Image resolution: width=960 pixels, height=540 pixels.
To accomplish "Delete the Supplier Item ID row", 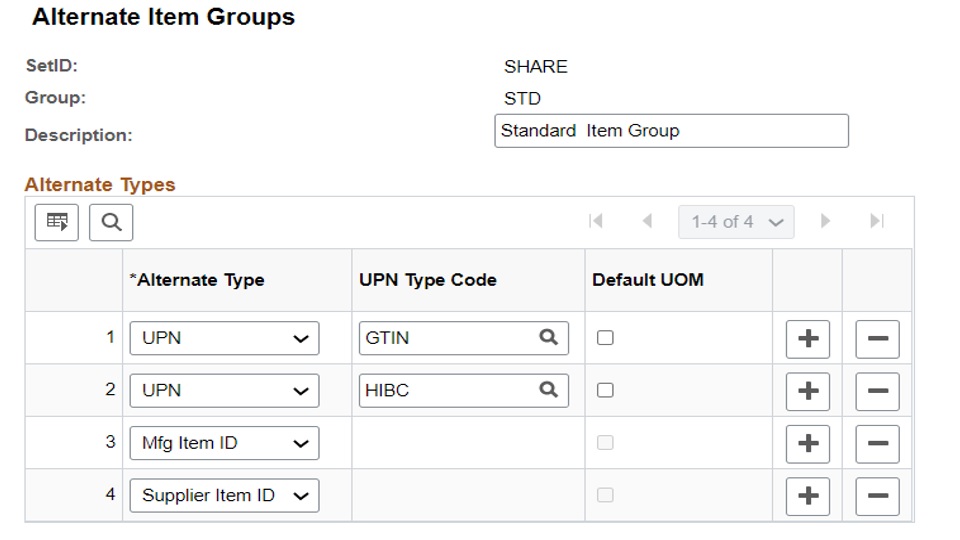I will [x=877, y=496].
